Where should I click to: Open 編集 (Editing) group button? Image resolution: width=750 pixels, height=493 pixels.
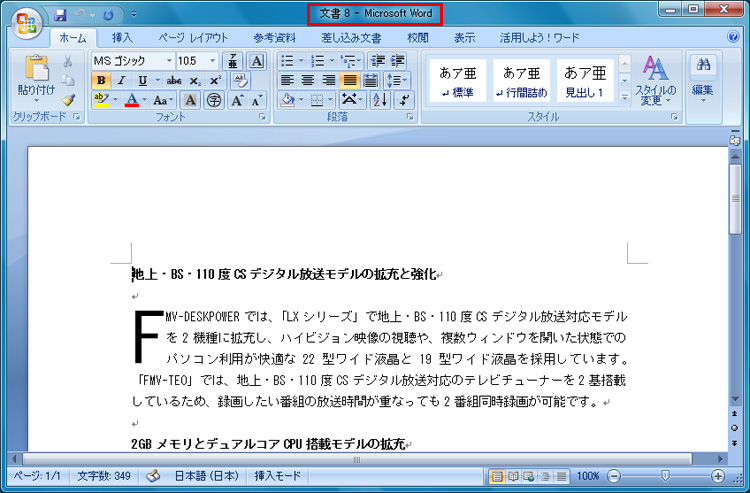click(703, 80)
